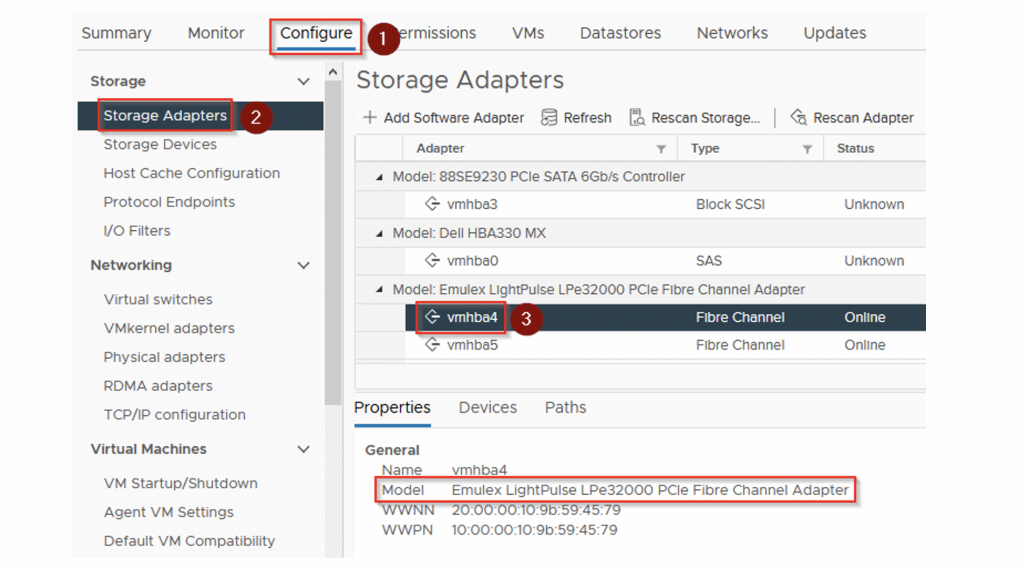Open Virtual switches under Networking
1024x572 pixels.
pyautogui.click(x=158, y=299)
